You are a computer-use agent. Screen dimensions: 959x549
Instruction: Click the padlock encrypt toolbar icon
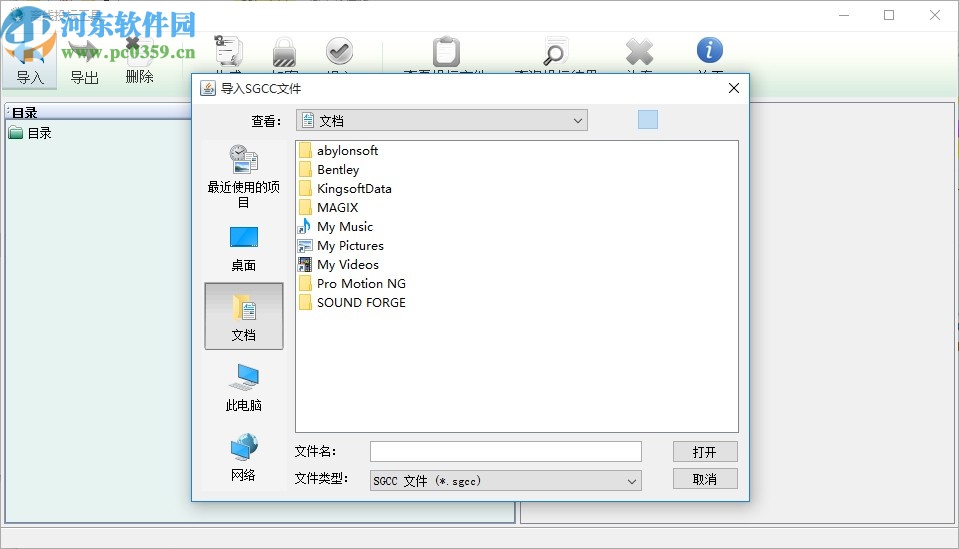click(284, 52)
